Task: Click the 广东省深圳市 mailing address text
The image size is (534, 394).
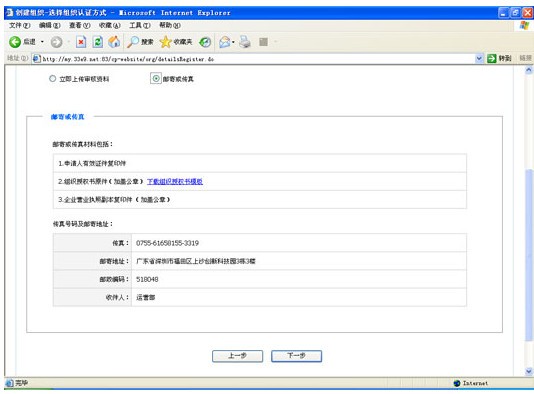Action: pos(195,261)
